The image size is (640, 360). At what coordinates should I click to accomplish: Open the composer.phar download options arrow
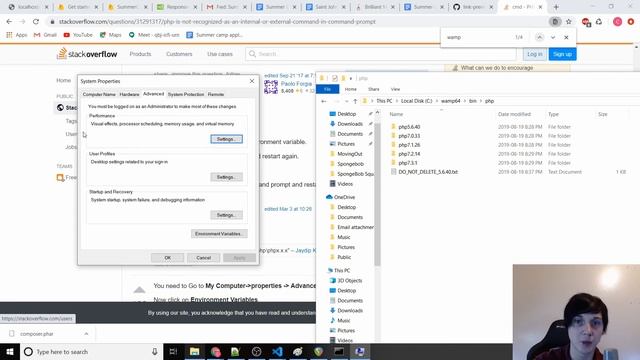[86, 333]
